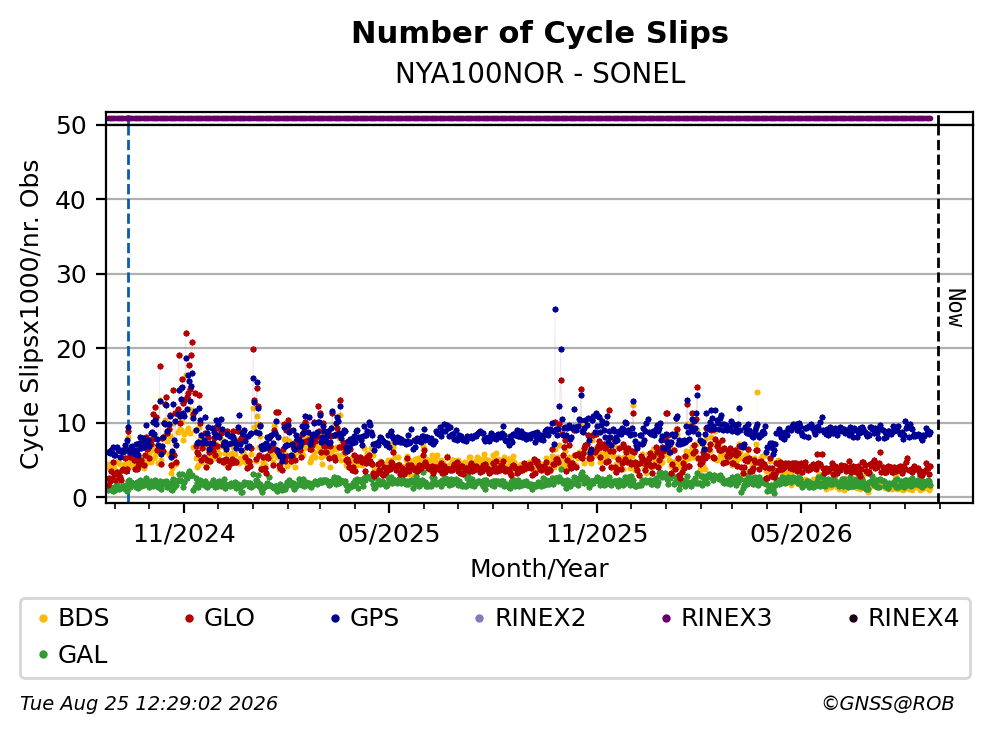
Task: Click the GAL green legend marker
Action: pos(43,655)
